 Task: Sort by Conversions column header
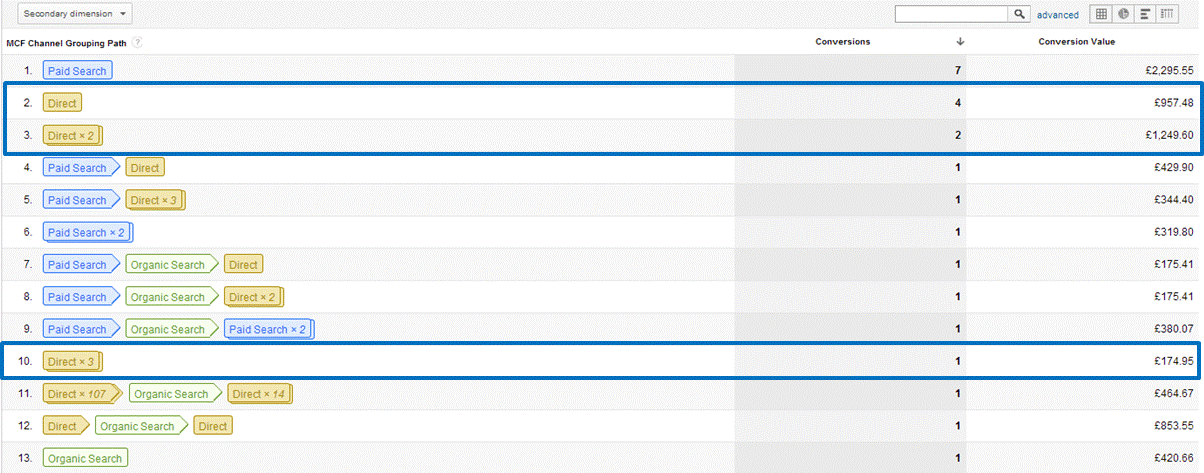[843, 42]
